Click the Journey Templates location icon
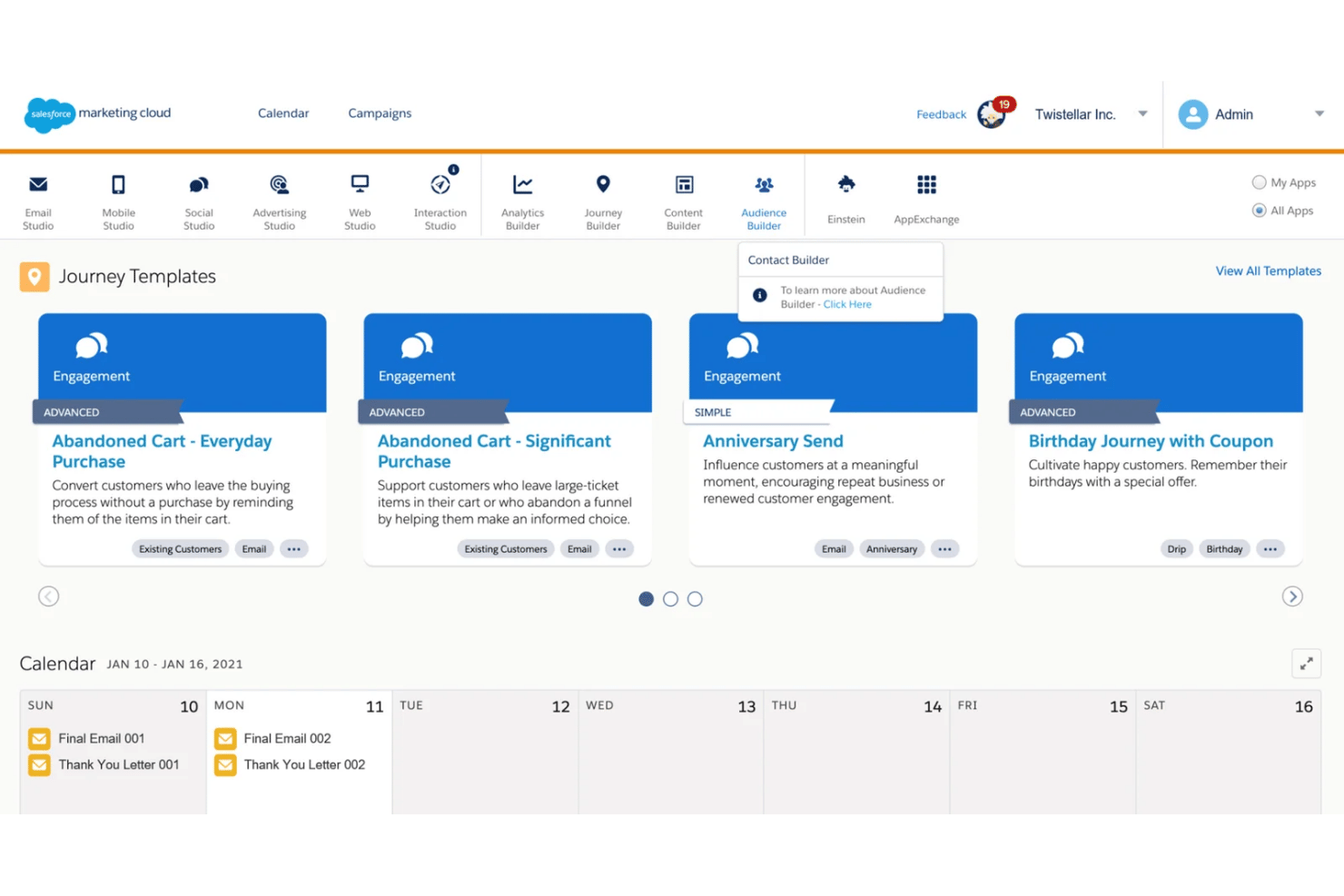 pyautogui.click(x=35, y=277)
